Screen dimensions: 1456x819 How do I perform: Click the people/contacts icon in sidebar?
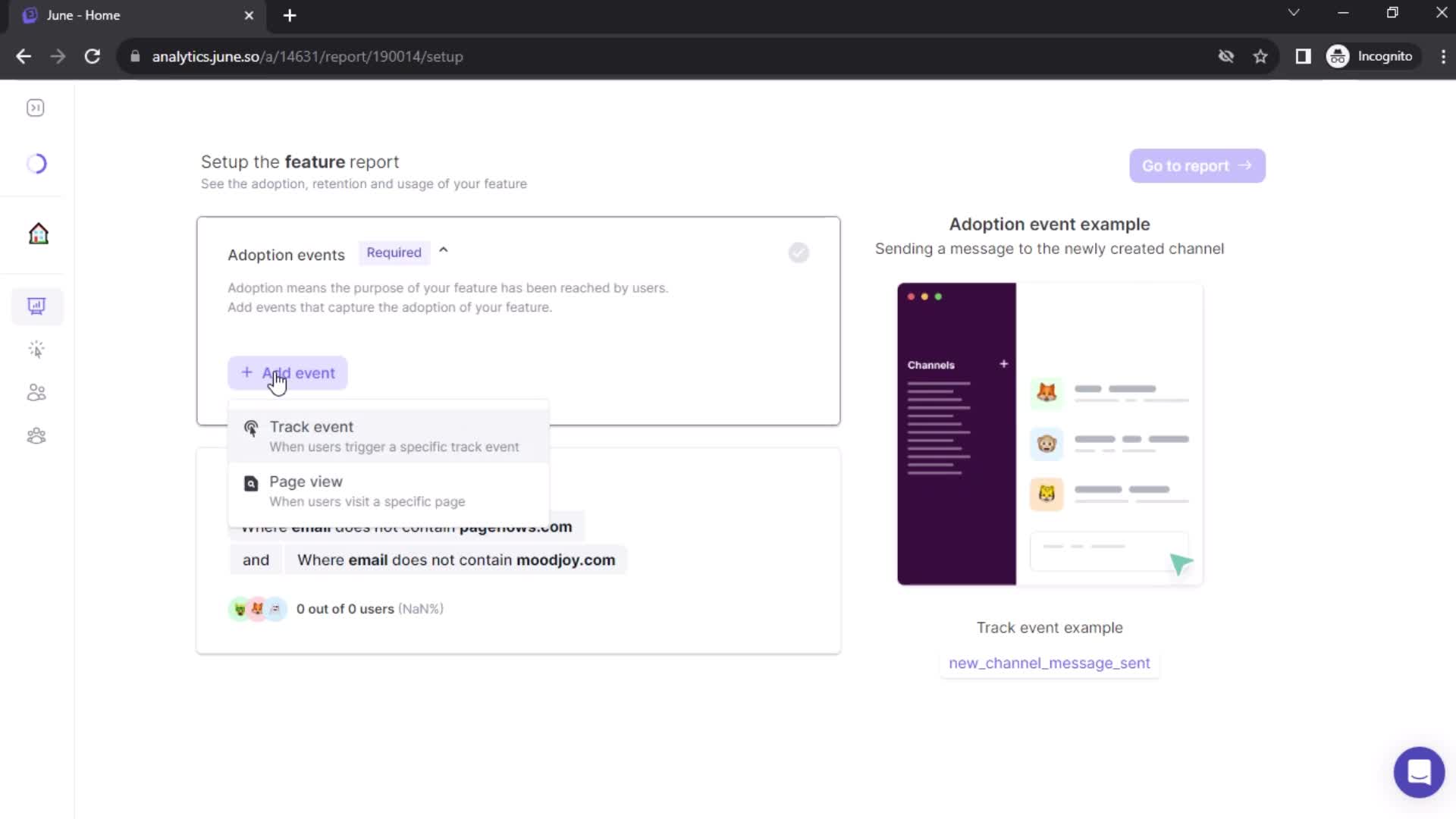point(37,391)
